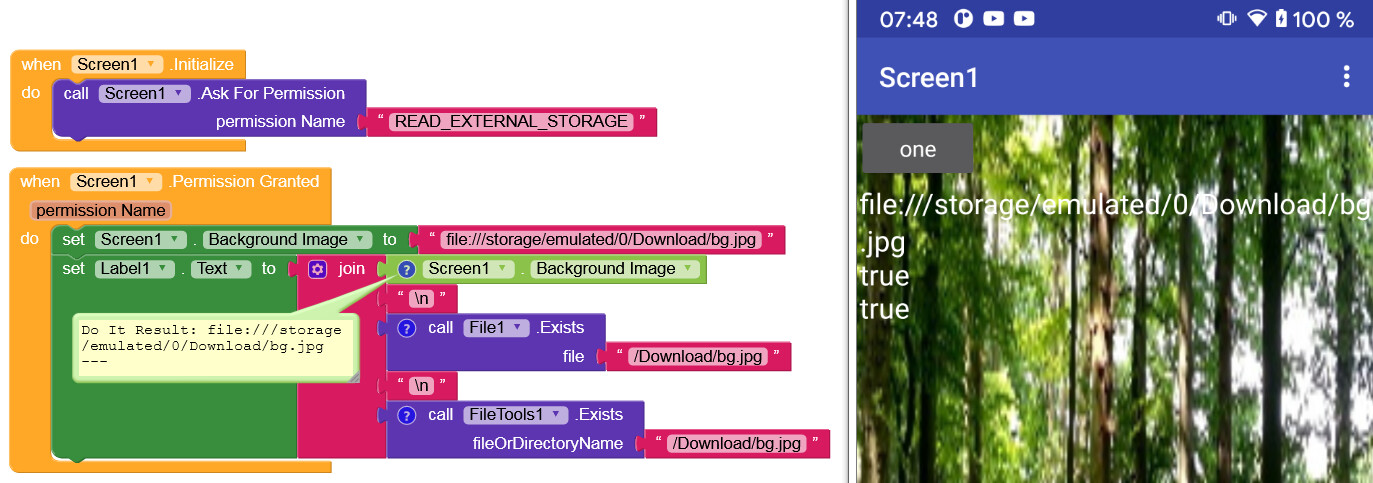Tap the Wi-Fi status icon
Viewport: 1373px width, 483px height.
point(1257,19)
